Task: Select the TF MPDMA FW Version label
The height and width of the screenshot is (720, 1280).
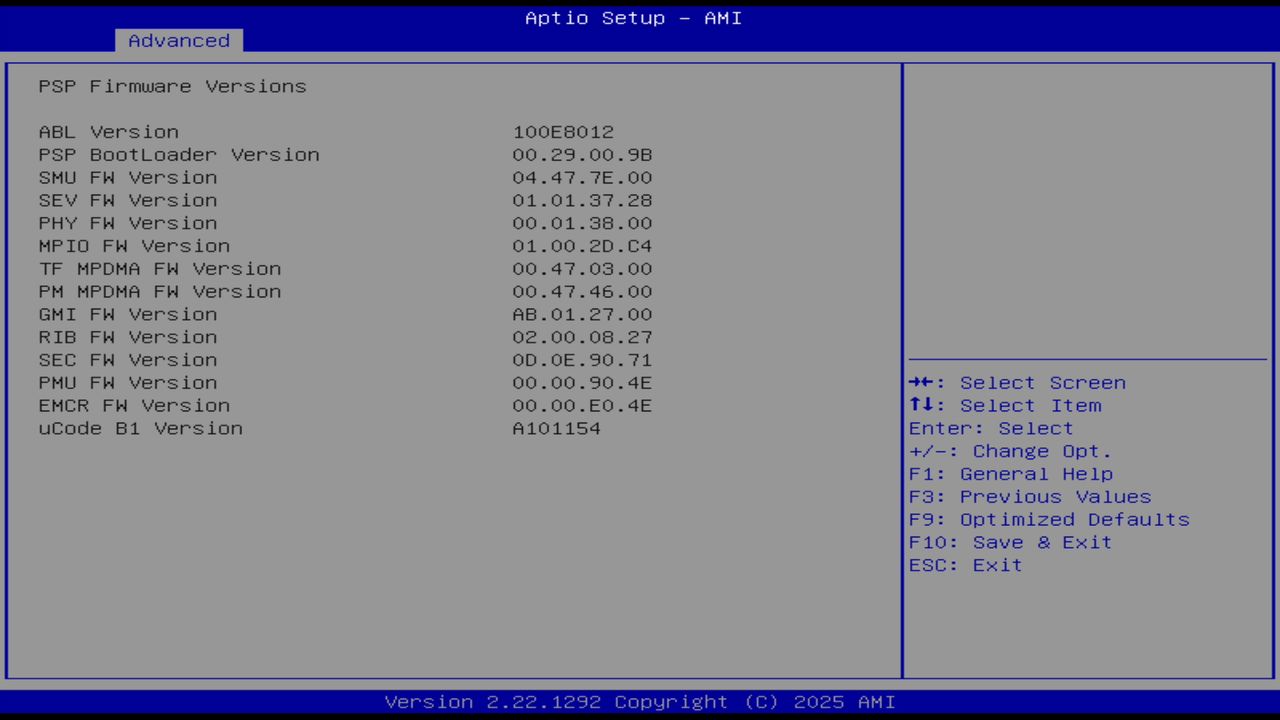Action: (x=160, y=269)
